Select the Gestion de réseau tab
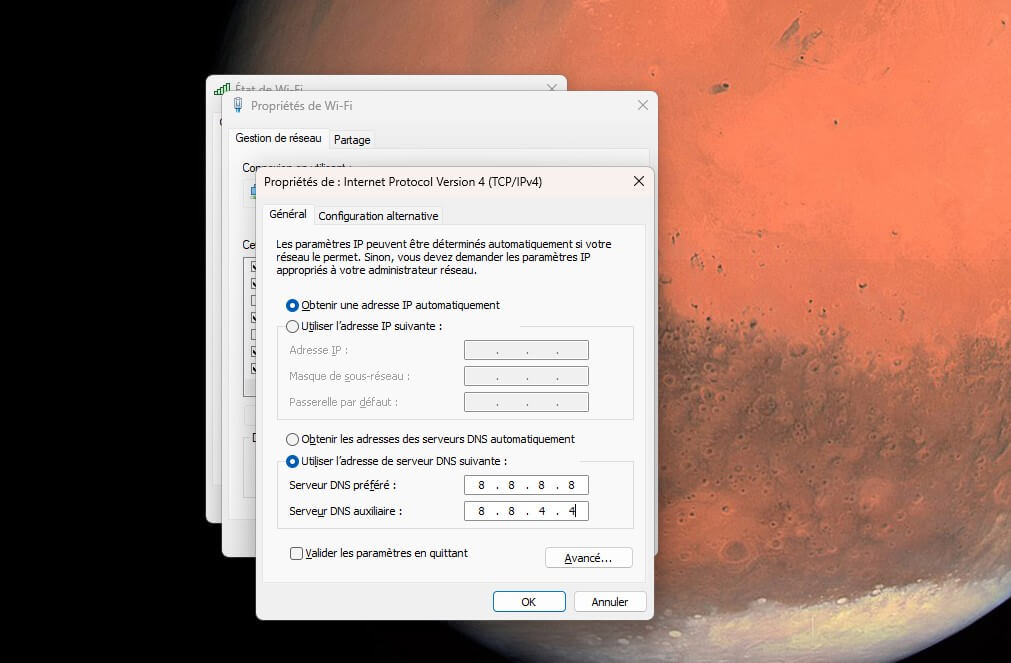This screenshot has height=663, width=1011. [278, 138]
